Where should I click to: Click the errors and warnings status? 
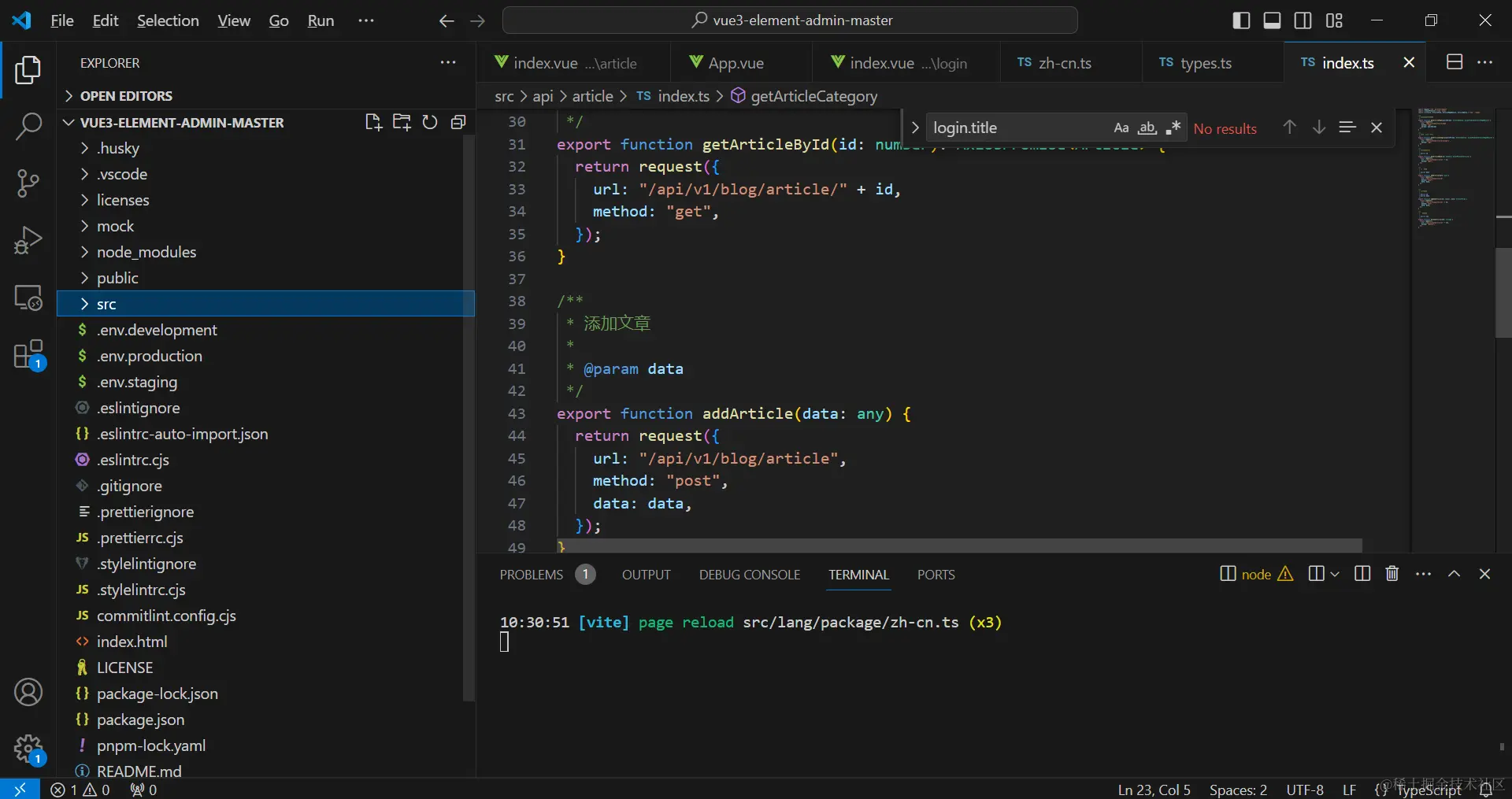tap(80, 790)
